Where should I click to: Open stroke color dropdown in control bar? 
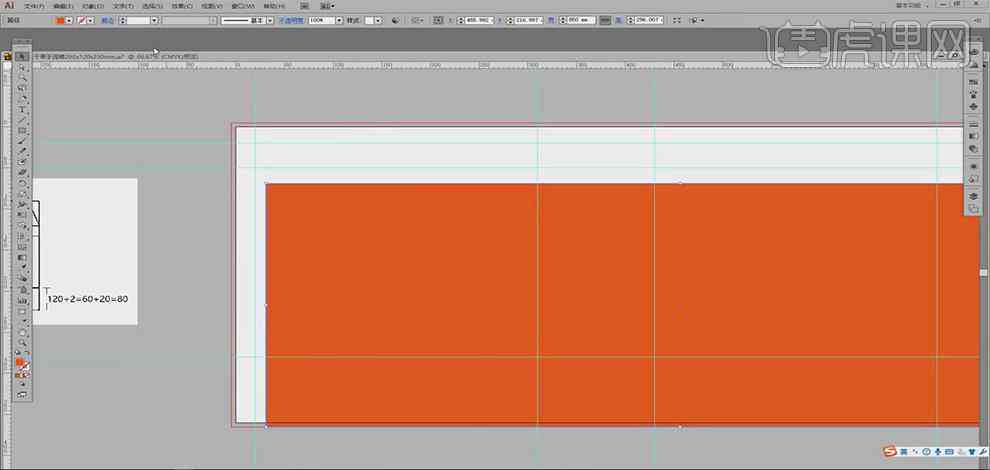click(91, 20)
